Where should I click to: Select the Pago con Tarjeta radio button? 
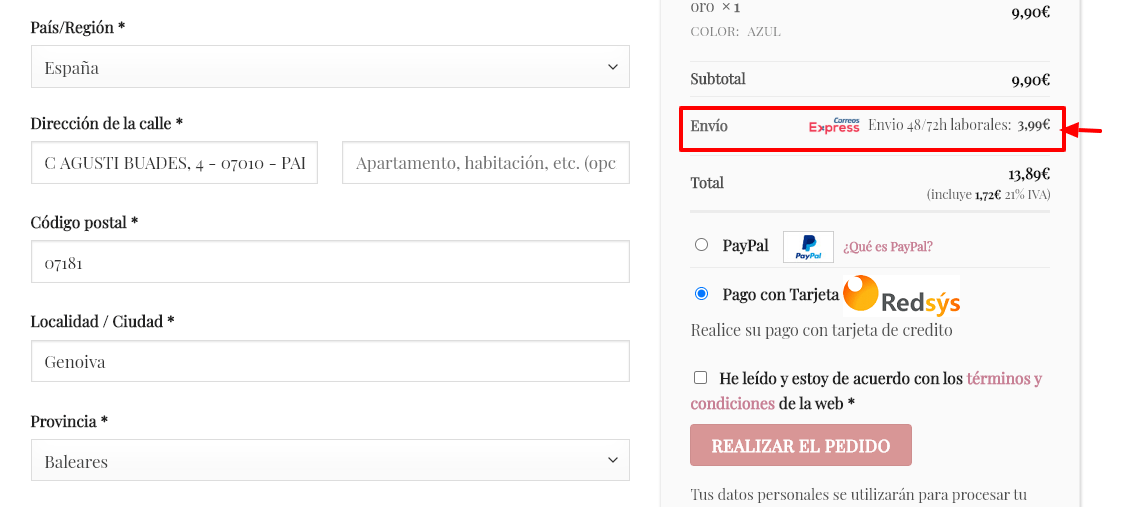[701, 293]
